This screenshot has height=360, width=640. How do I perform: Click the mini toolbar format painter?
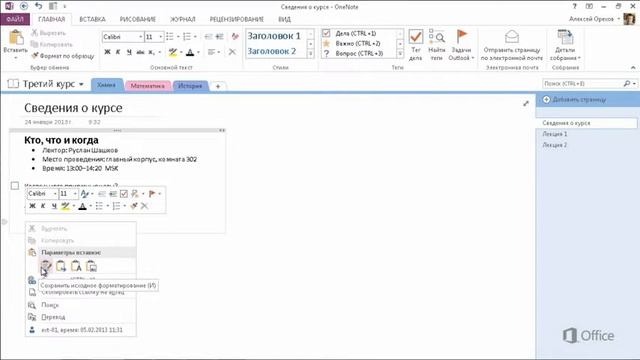point(133,206)
